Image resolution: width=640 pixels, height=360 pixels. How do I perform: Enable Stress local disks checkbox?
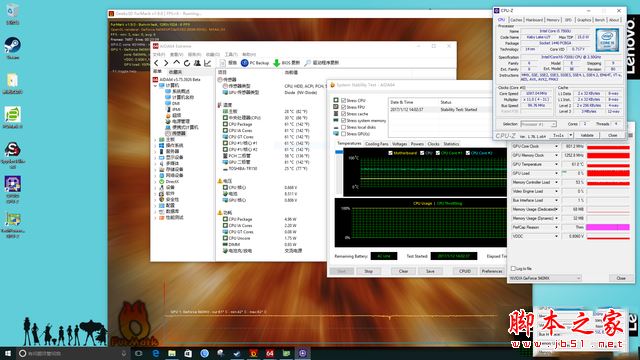click(343, 127)
